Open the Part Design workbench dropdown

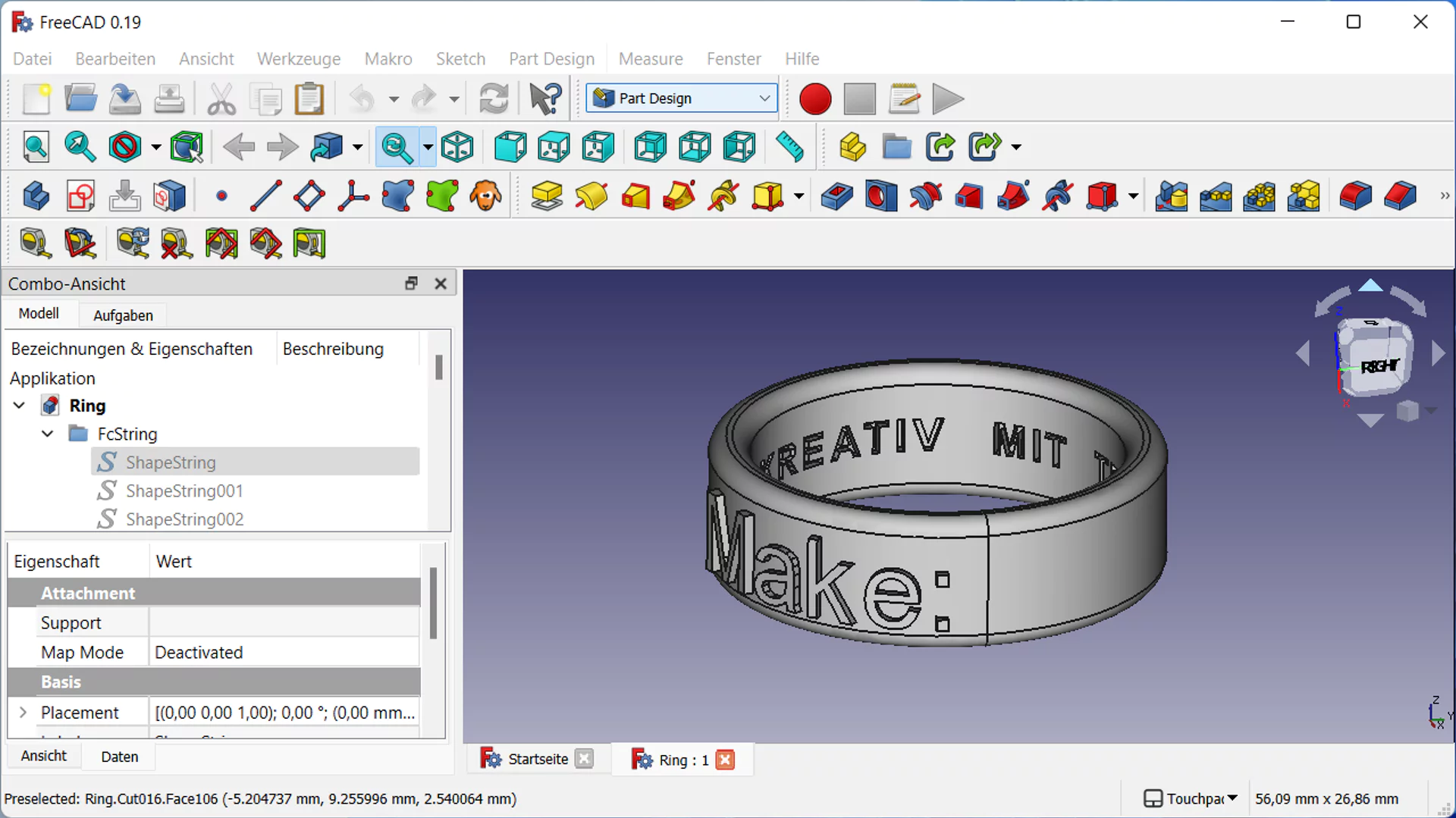tap(682, 99)
